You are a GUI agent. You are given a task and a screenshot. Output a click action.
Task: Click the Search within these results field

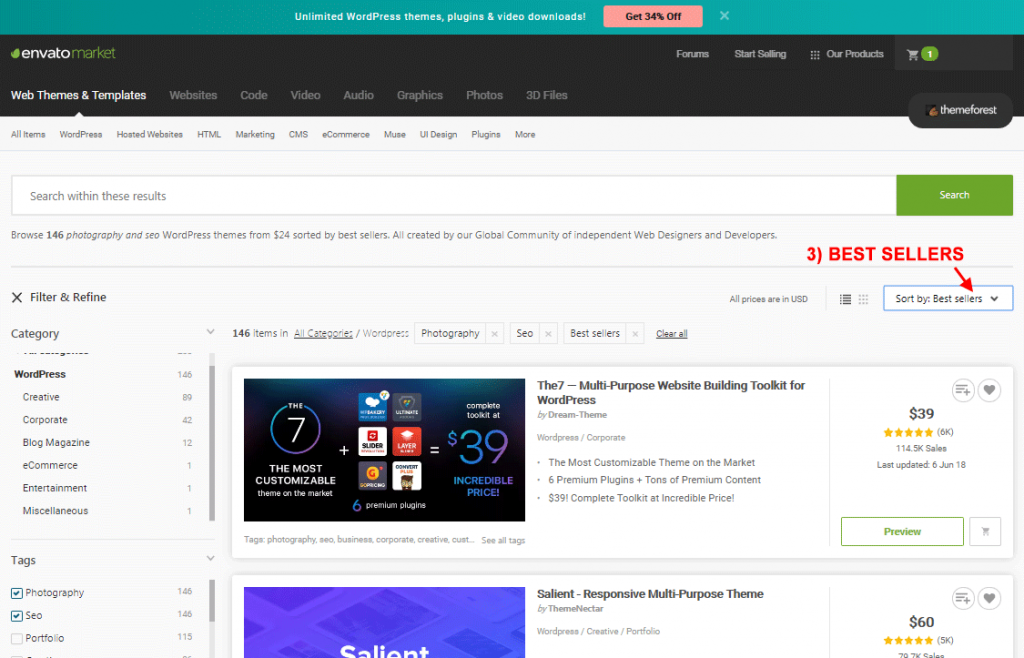coord(454,195)
